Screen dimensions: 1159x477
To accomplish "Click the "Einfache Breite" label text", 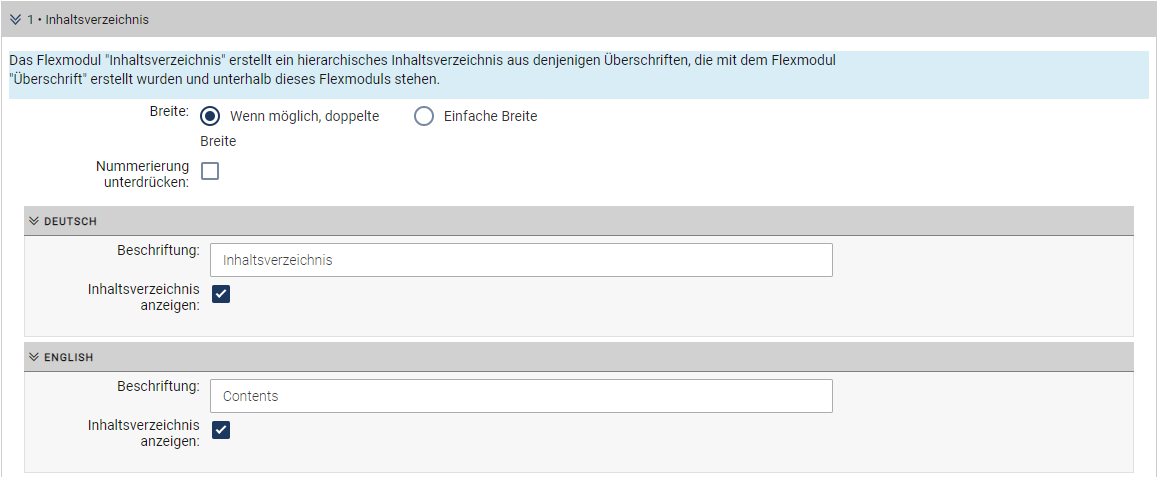I will tap(490, 116).
